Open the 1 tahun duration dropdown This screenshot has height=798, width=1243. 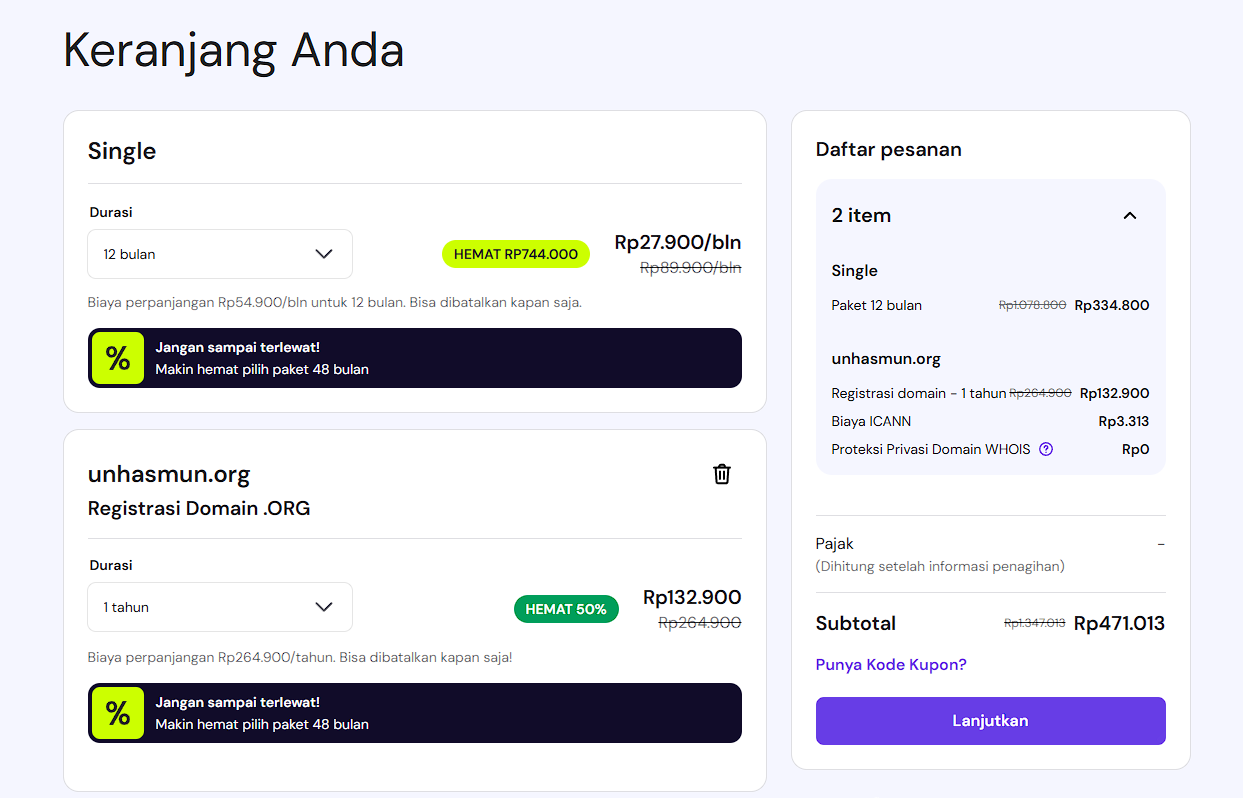coord(220,607)
